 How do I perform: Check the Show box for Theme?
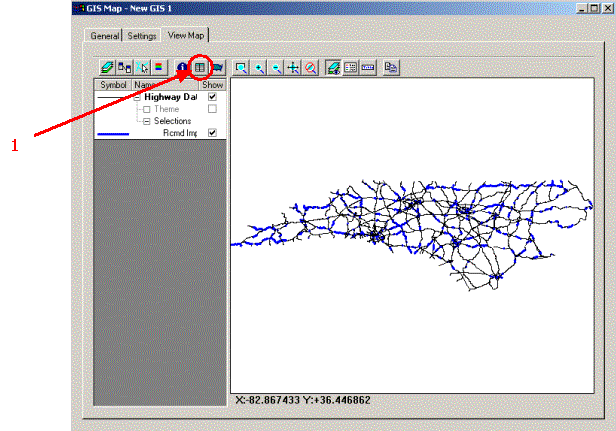pyautogui.click(x=212, y=109)
